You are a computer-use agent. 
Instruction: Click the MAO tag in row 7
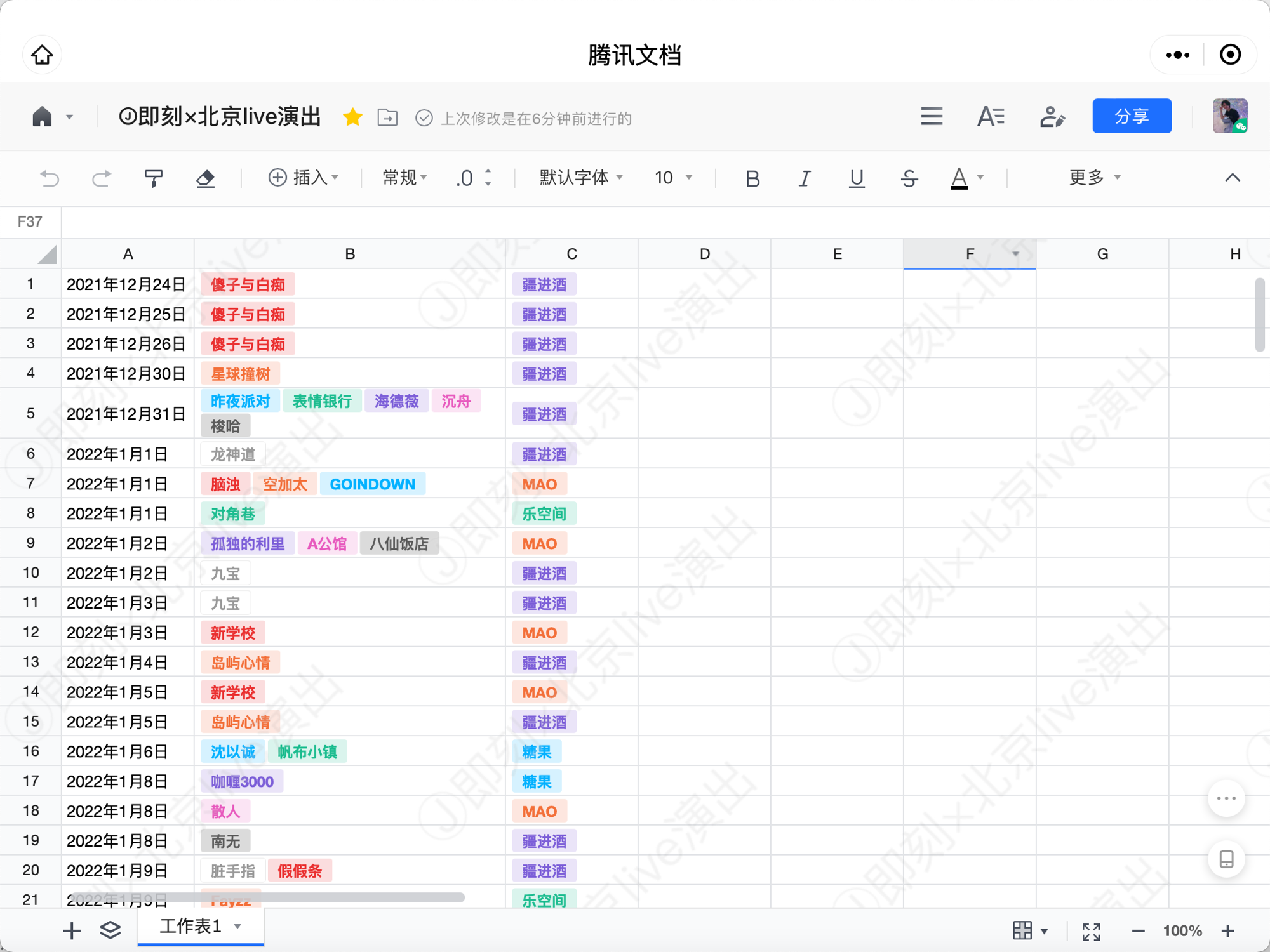pyautogui.click(x=539, y=484)
